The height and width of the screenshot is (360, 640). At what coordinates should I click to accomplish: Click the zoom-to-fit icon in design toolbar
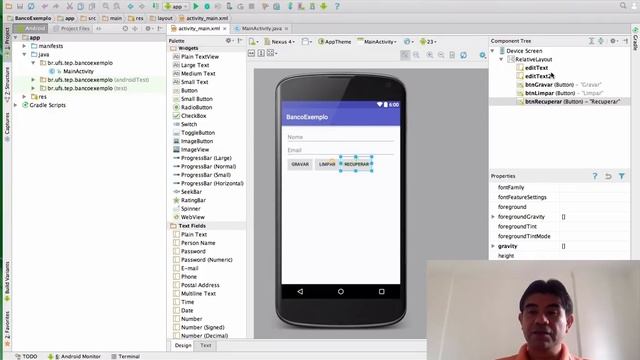coord(405,55)
